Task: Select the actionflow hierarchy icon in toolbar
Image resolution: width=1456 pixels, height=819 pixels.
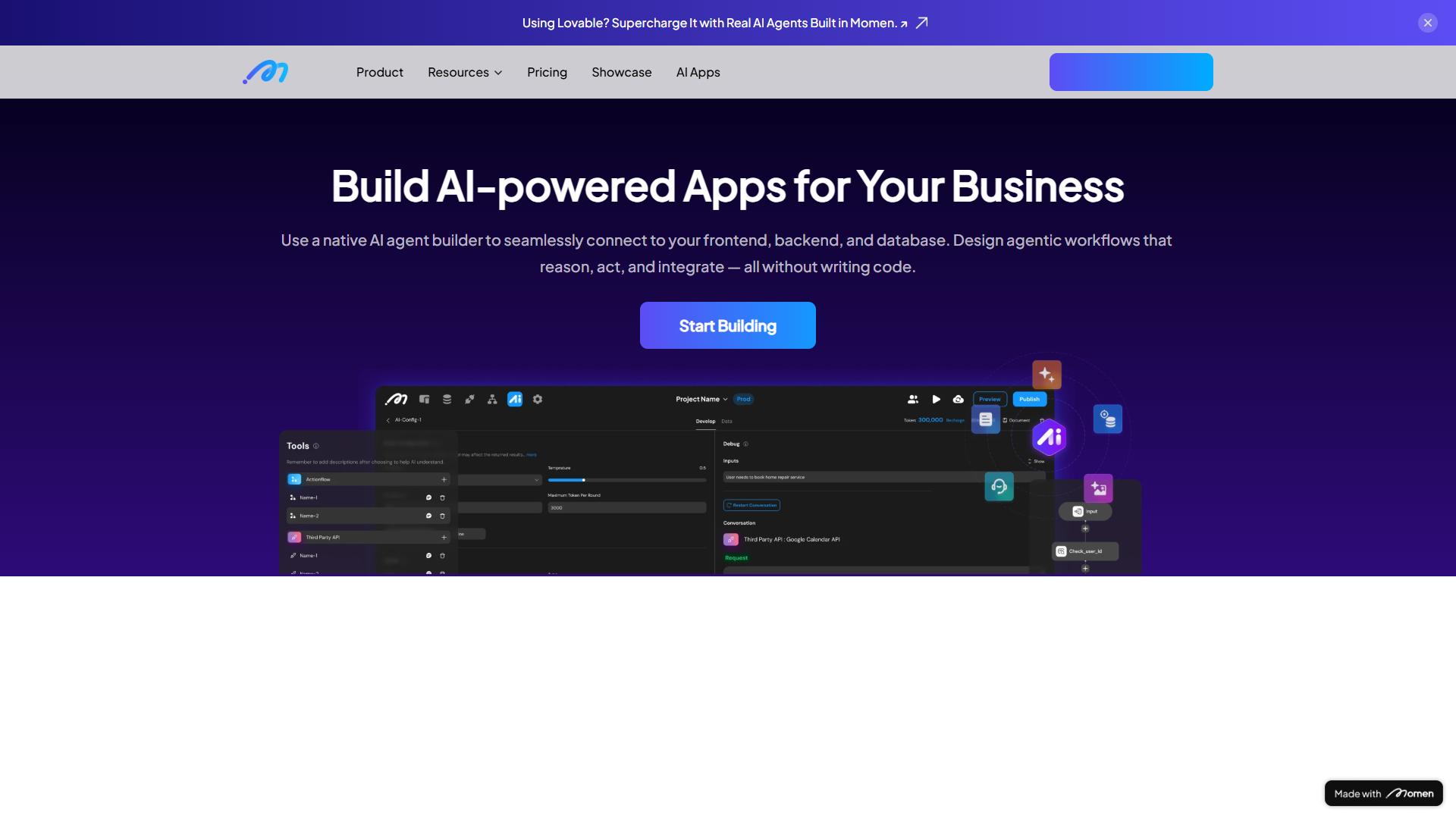Action: 492,399
